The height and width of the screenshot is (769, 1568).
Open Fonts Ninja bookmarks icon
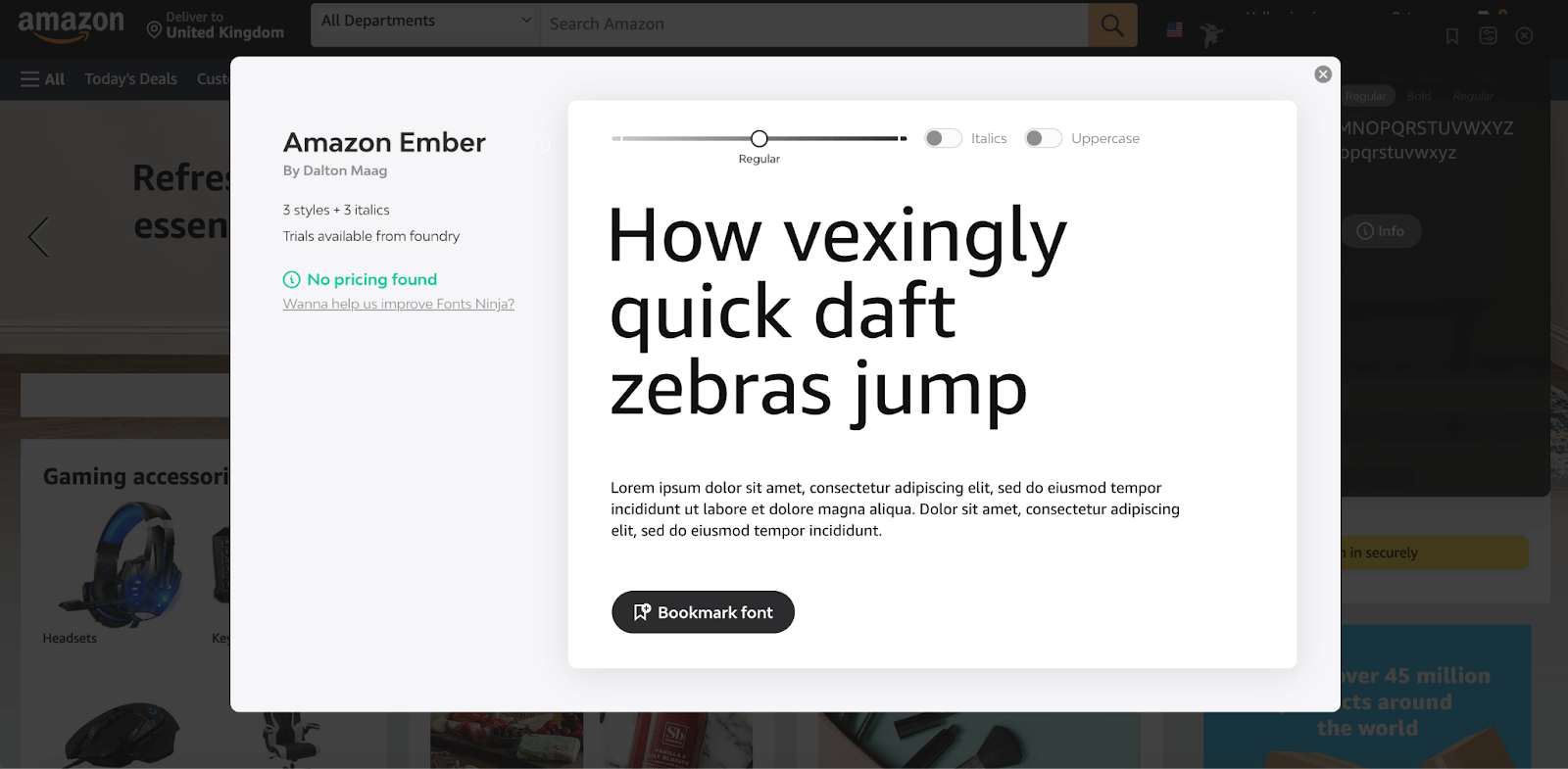pyautogui.click(x=1452, y=36)
